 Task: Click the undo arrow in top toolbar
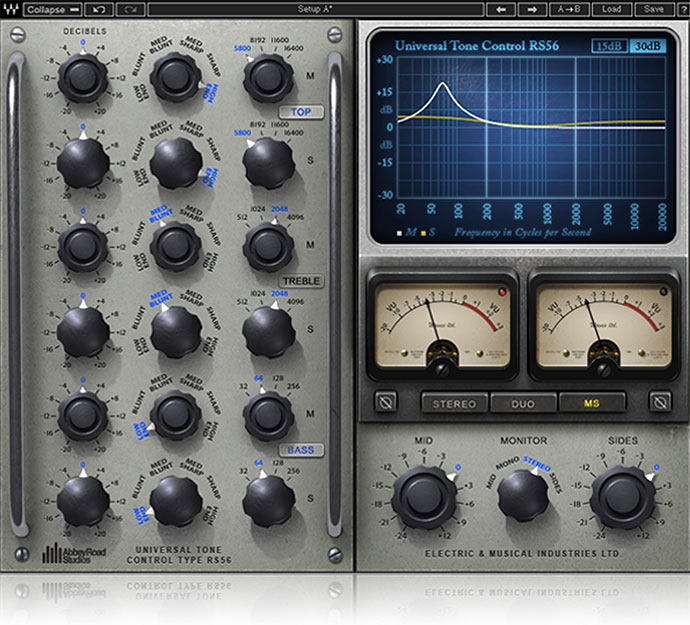(x=98, y=9)
